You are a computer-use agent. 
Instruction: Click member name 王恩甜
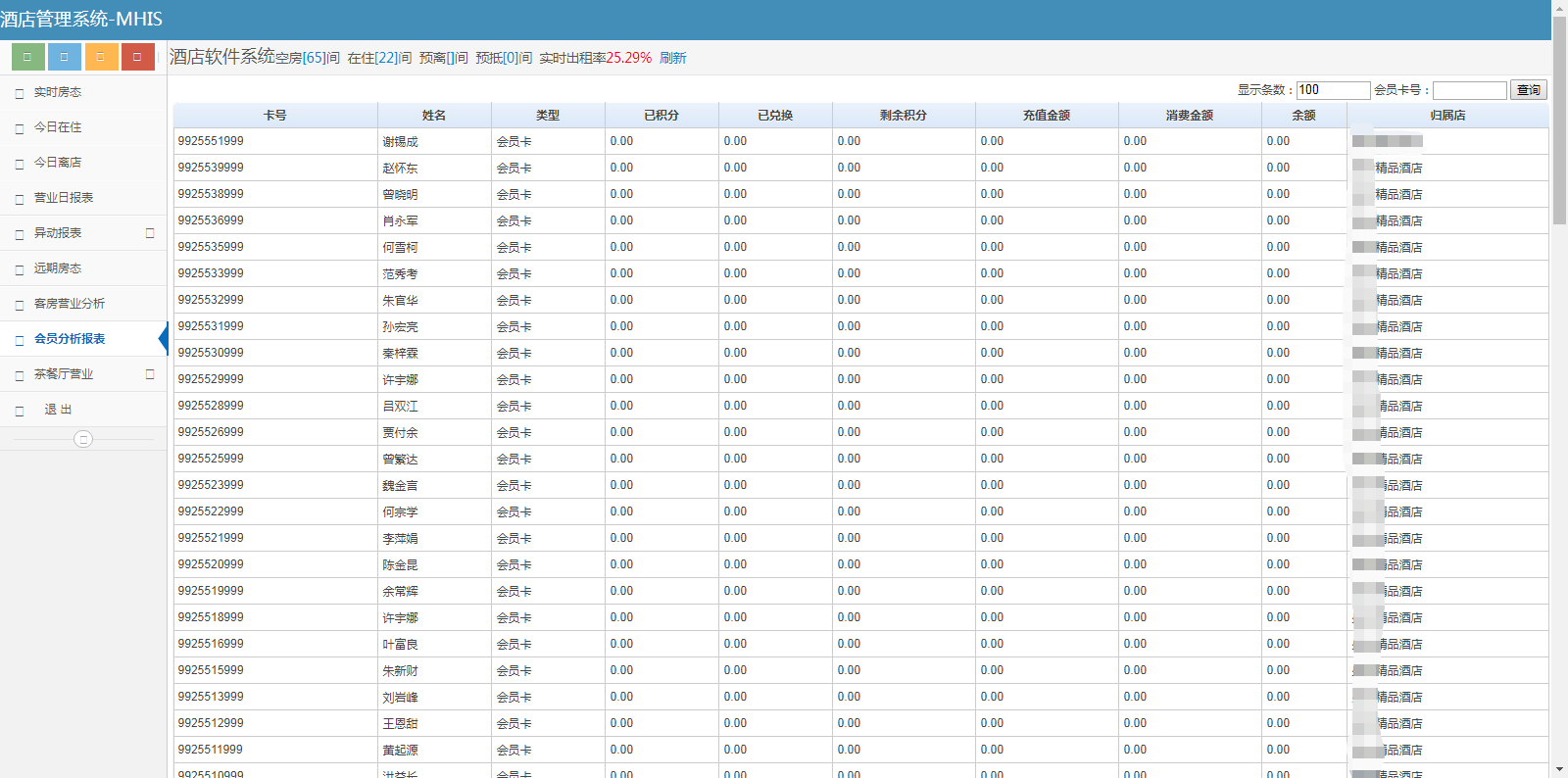click(400, 724)
